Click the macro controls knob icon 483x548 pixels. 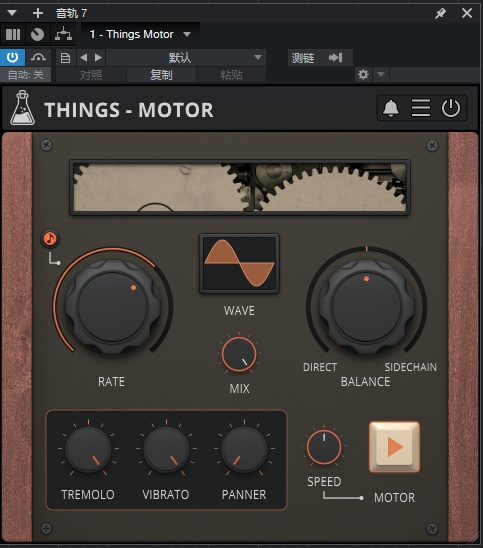(38, 34)
